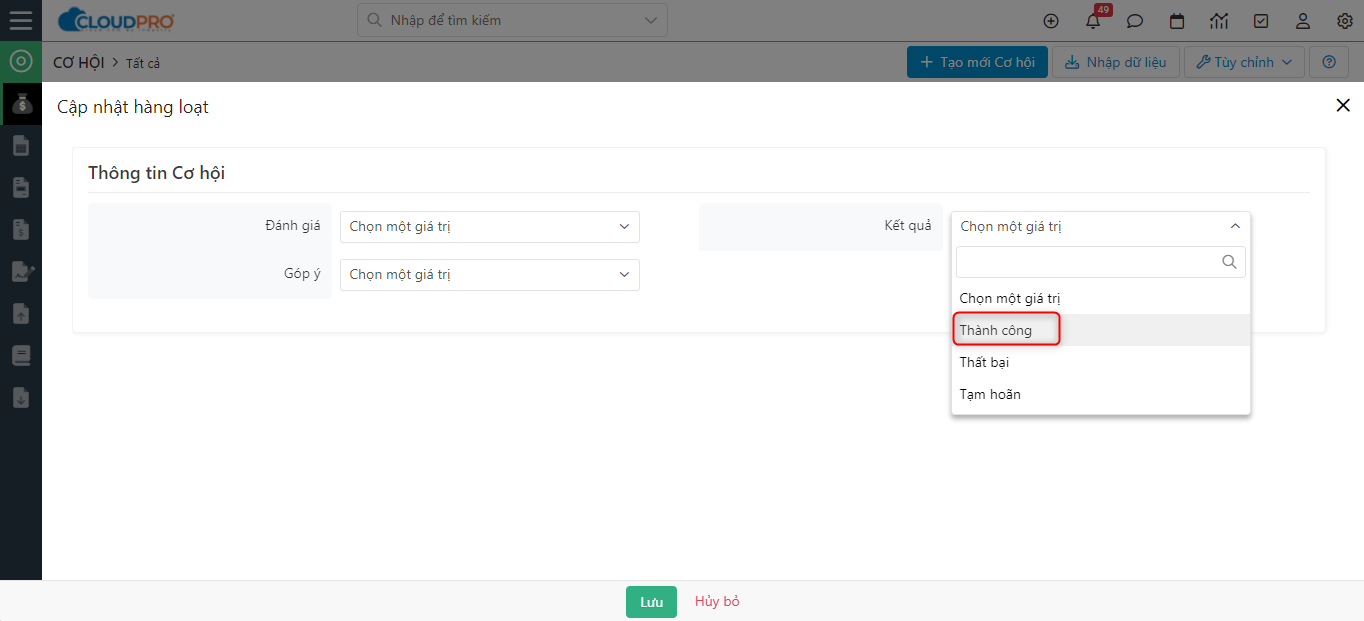Select Tạm hoãn option
The width and height of the screenshot is (1364, 621).
[x=1101, y=394]
